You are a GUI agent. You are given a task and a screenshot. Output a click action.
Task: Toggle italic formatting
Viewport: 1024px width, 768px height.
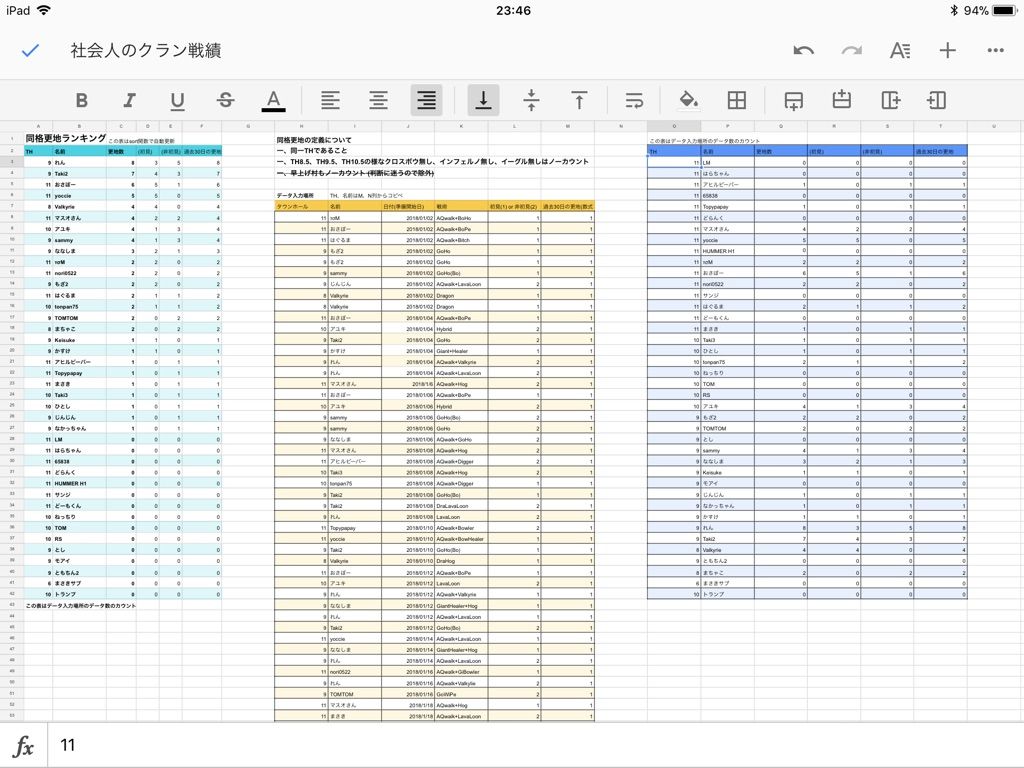pos(129,100)
